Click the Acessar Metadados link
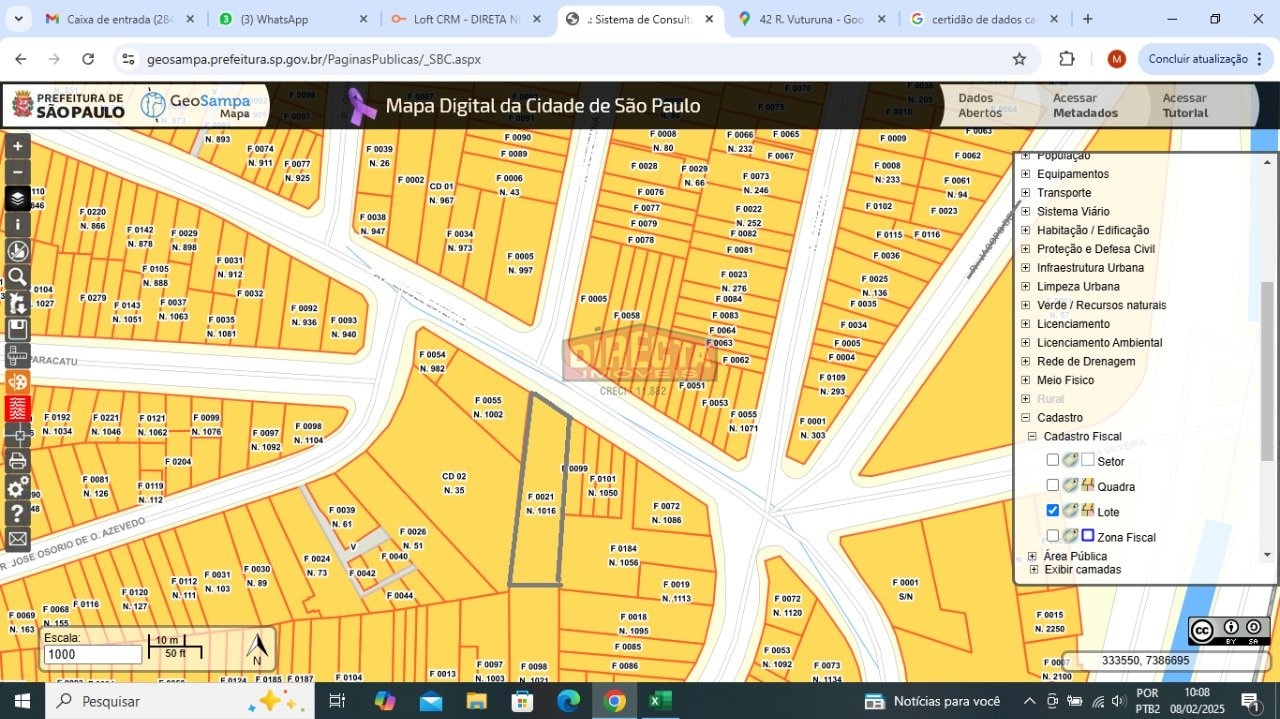 pyautogui.click(x=1085, y=105)
